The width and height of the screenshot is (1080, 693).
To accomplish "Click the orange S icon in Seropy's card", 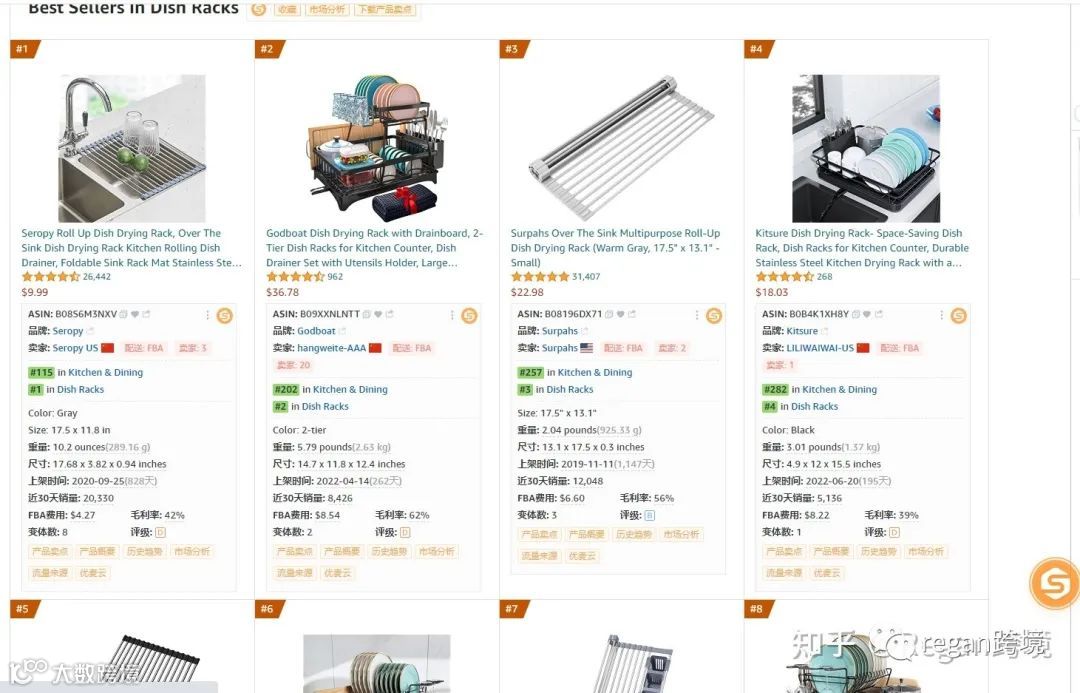I will pyautogui.click(x=225, y=316).
